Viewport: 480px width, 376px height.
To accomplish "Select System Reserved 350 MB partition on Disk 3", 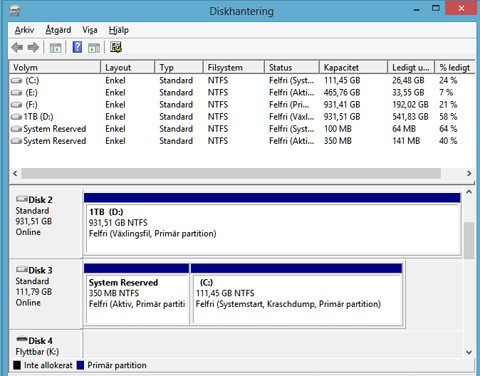I will pyautogui.click(x=136, y=294).
